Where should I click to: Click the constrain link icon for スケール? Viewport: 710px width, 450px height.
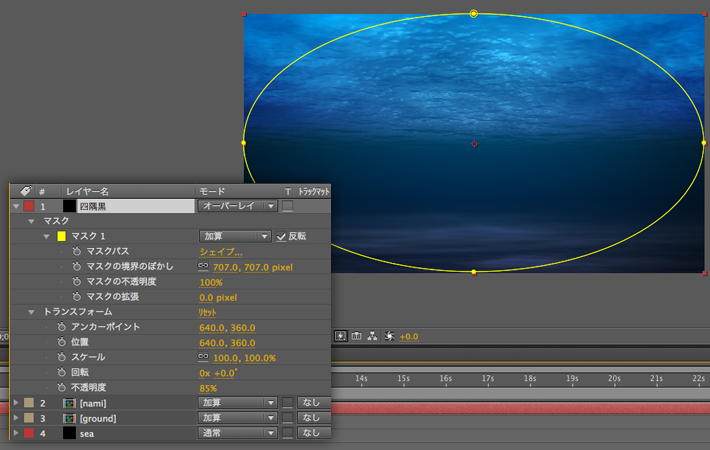point(204,357)
